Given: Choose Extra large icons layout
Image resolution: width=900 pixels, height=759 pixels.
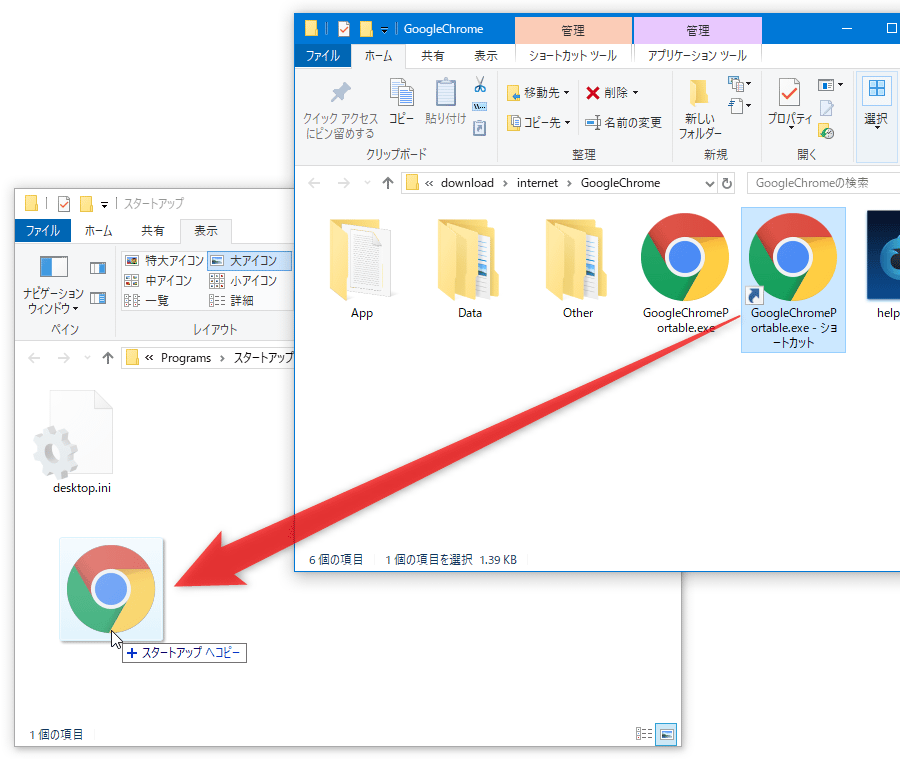Looking at the screenshot, I should [165, 261].
